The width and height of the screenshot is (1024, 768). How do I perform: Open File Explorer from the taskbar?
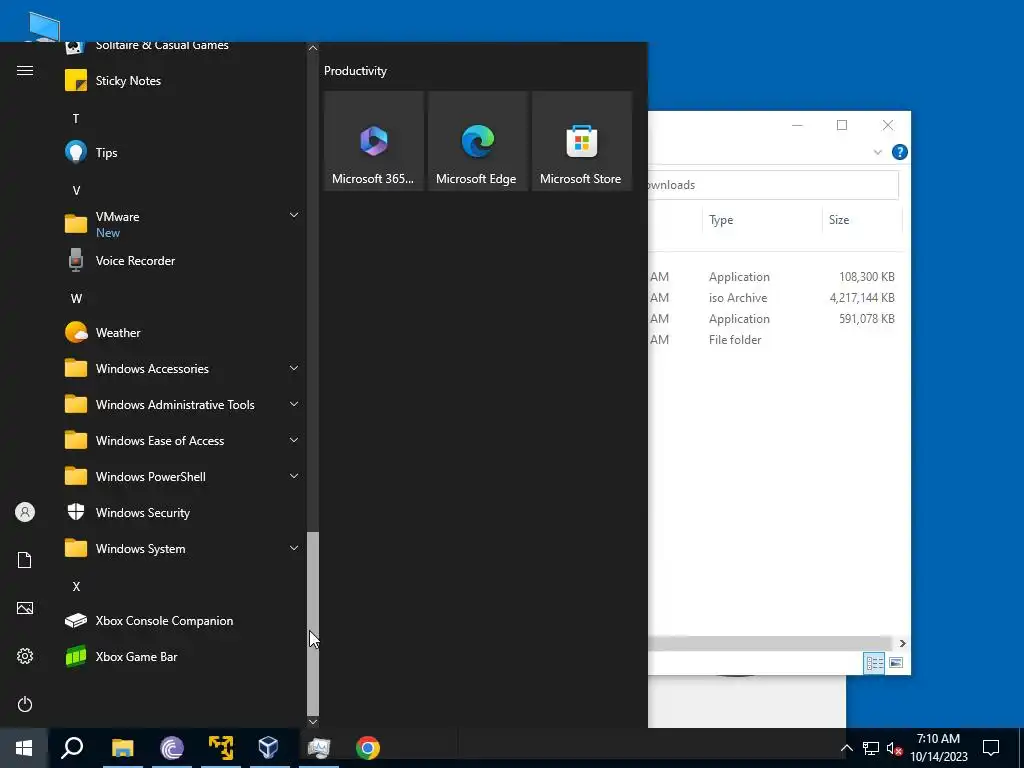(x=122, y=748)
